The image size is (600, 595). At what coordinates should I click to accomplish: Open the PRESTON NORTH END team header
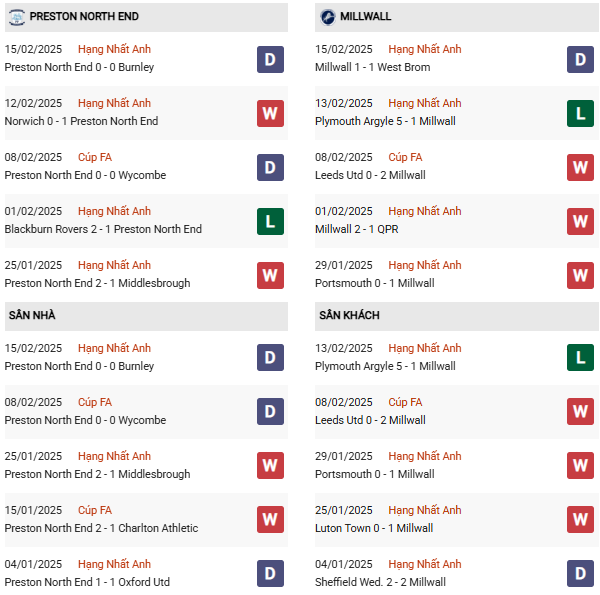pos(84,17)
